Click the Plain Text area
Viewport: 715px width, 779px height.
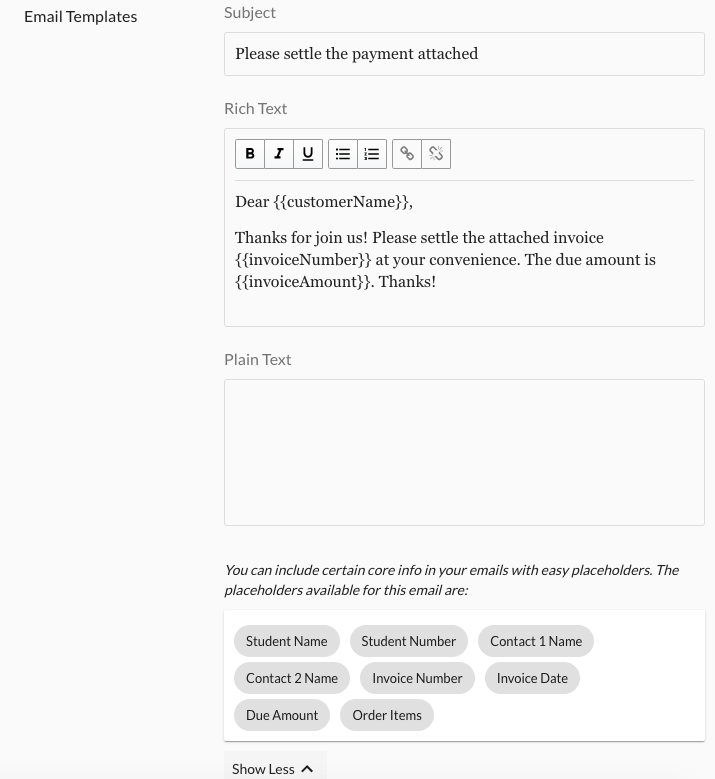click(x=464, y=452)
